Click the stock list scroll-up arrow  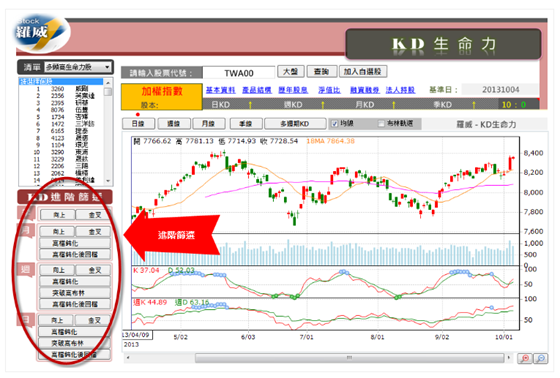coord(108,83)
